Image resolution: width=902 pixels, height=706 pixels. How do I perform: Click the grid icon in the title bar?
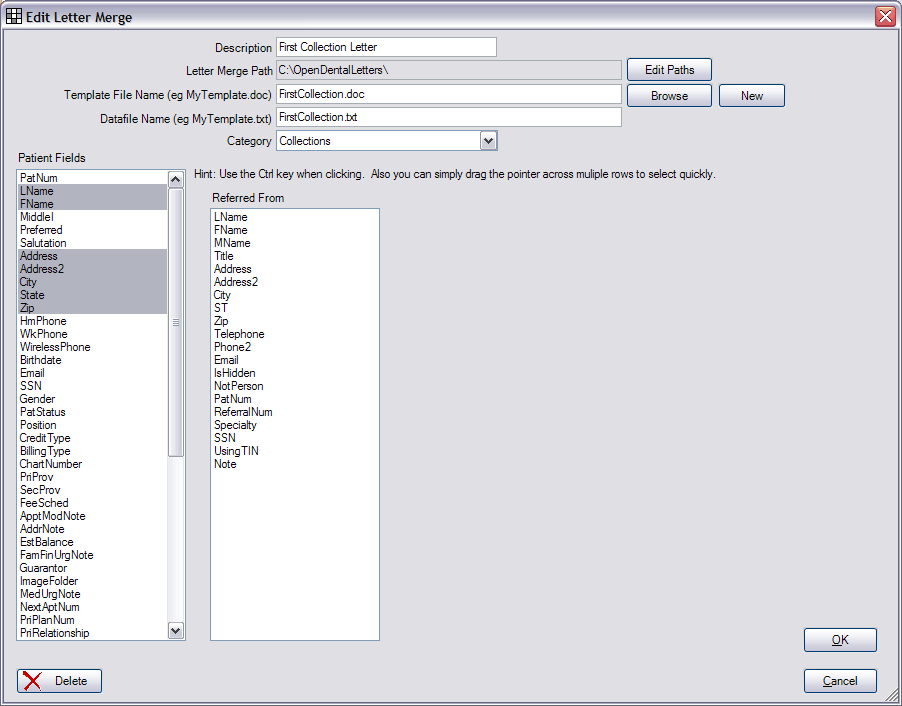pyautogui.click(x=15, y=17)
